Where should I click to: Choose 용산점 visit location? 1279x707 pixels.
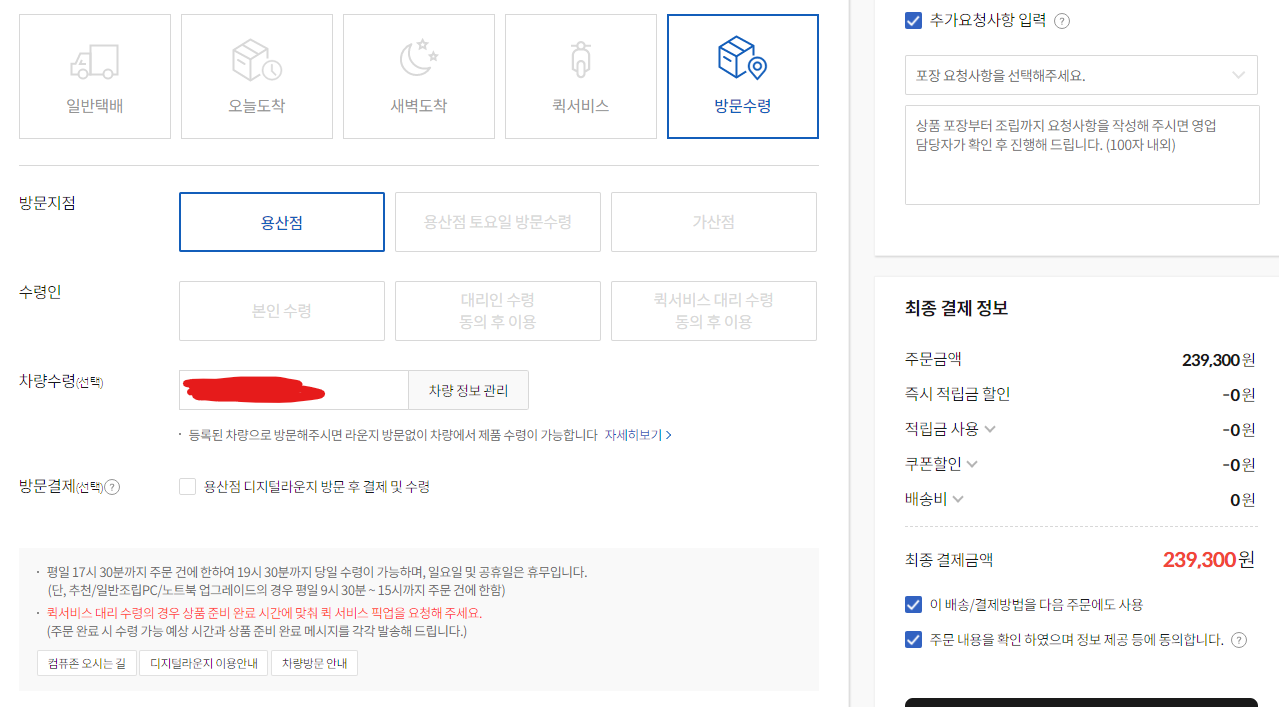click(282, 222)
